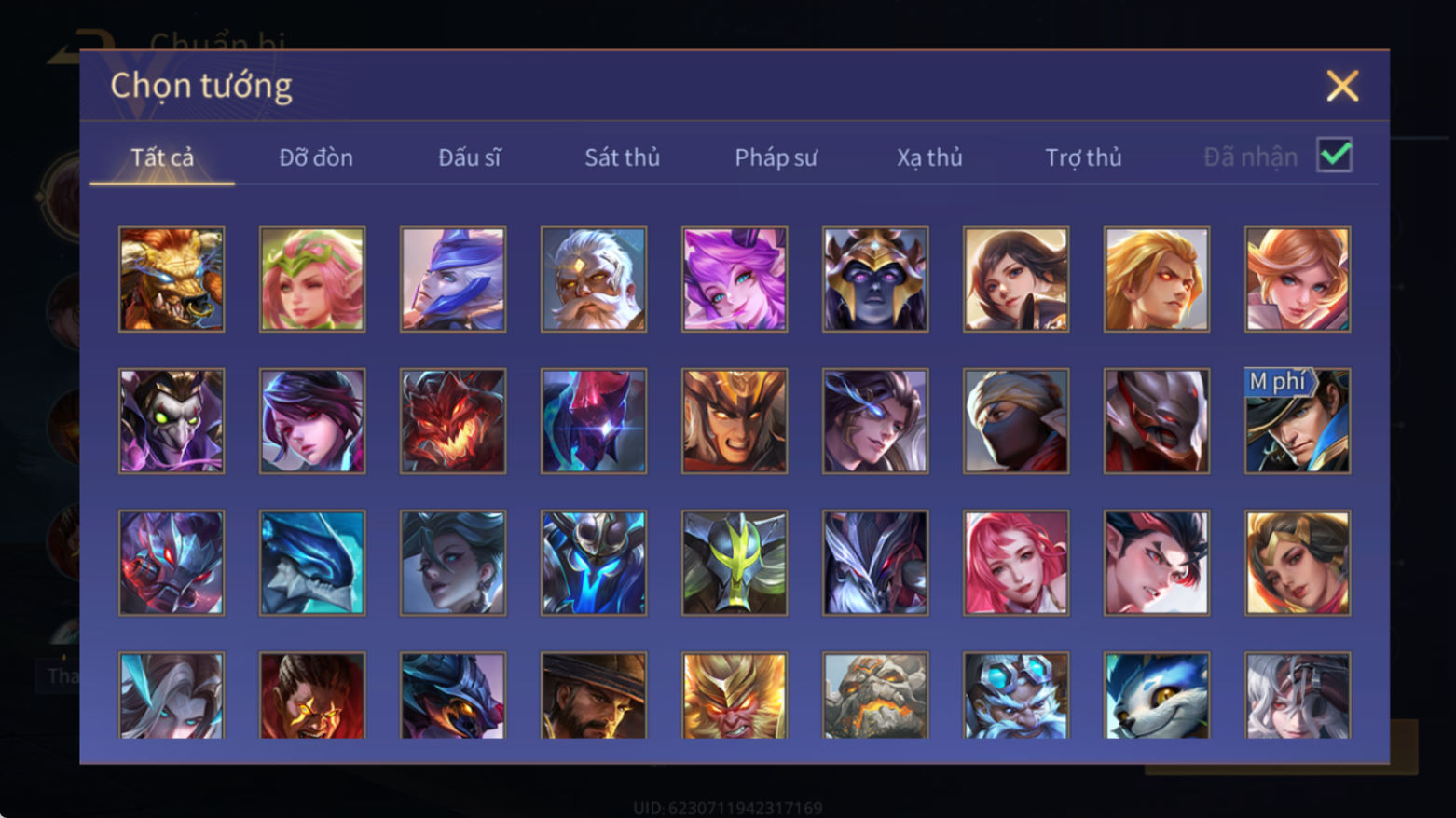Select the blue raccoon hero portrait
Viewport: 1456px width, 818px height.
1157,695
